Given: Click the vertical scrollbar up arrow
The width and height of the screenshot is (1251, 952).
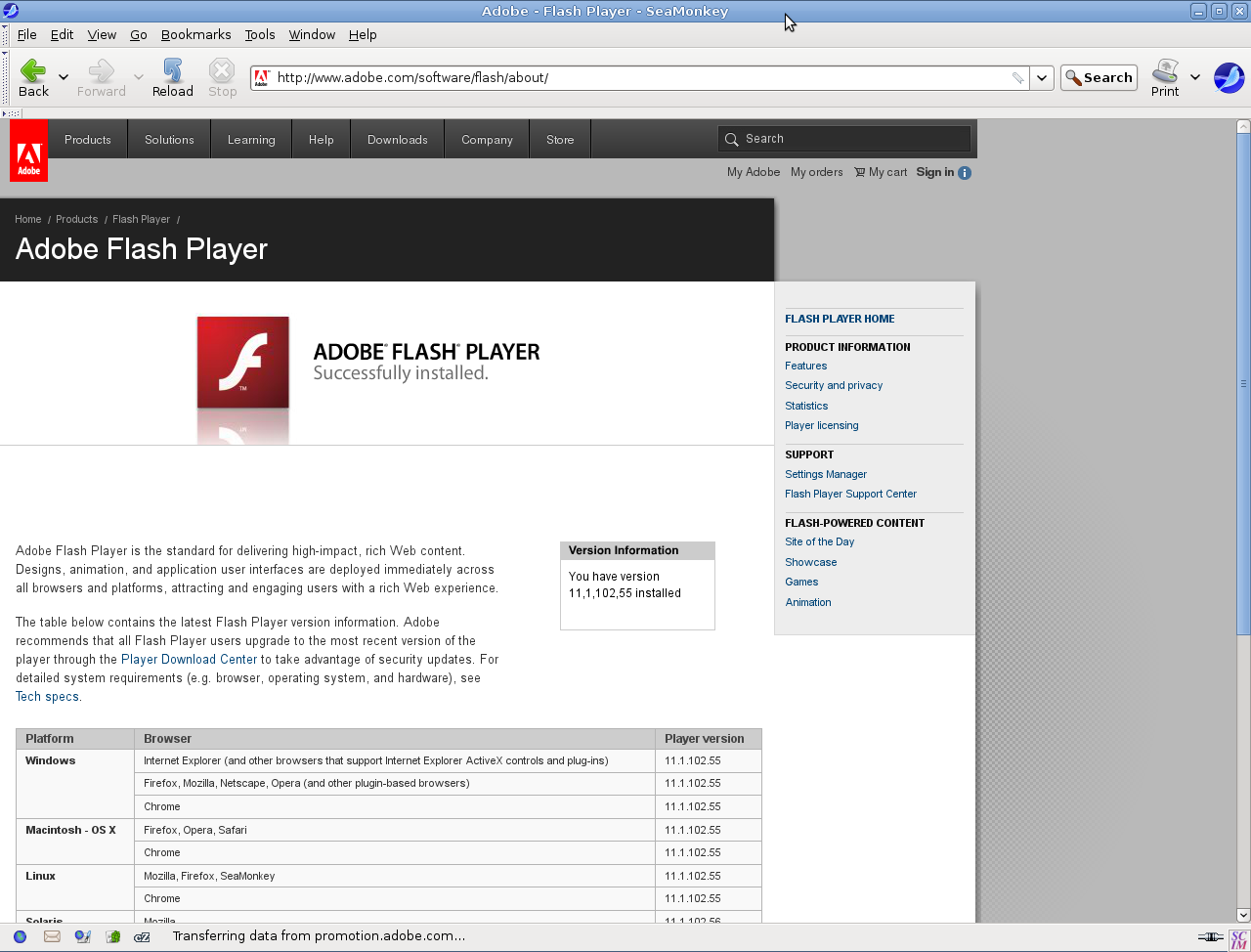Looking at the screenshot, I should pyautogui.click(x=1243, y=126).
